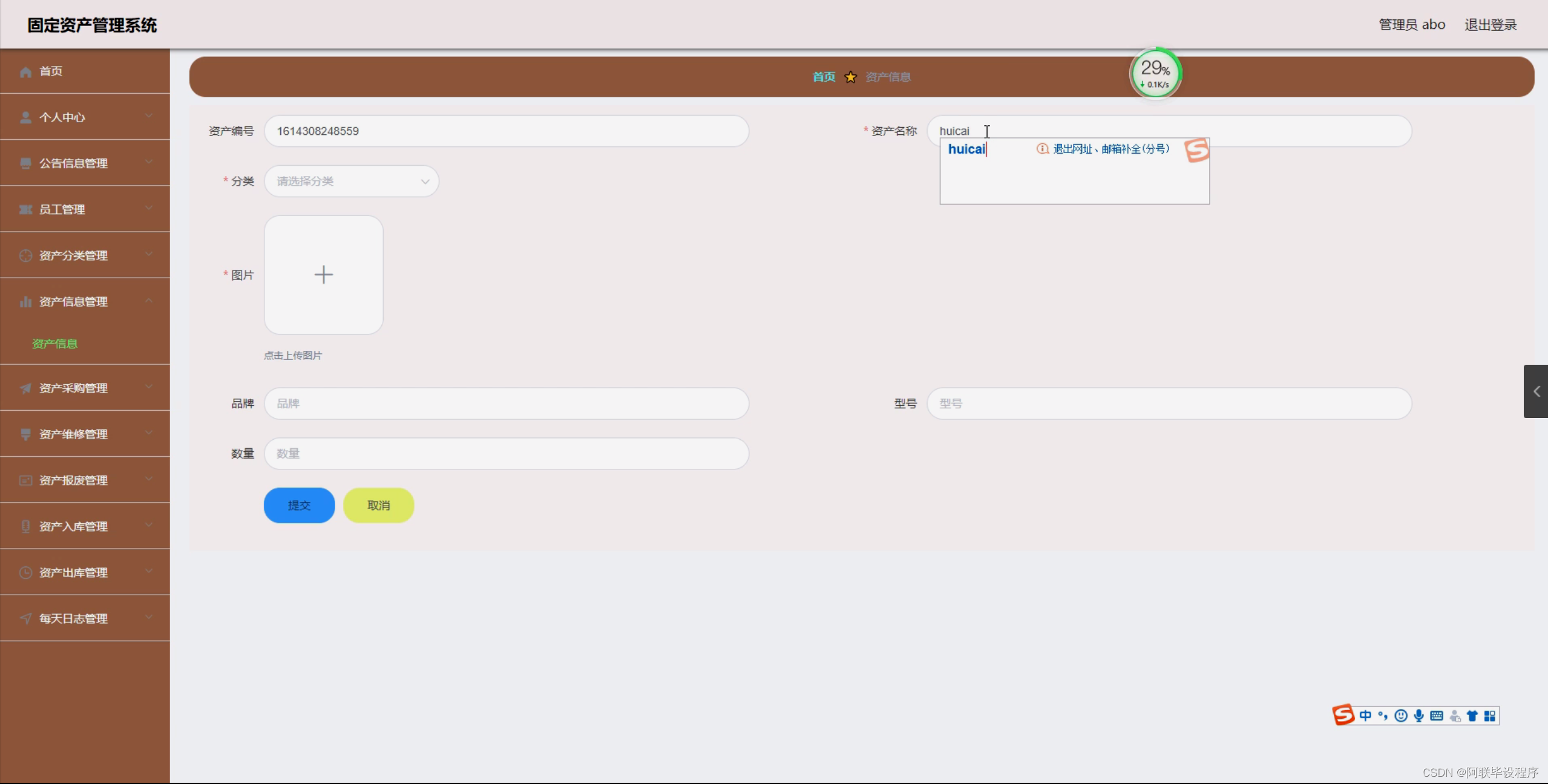The width and height of the screenshot is (1548, 784).
Task: Select the 资产信息 submenu item
Action: point(54,344)
